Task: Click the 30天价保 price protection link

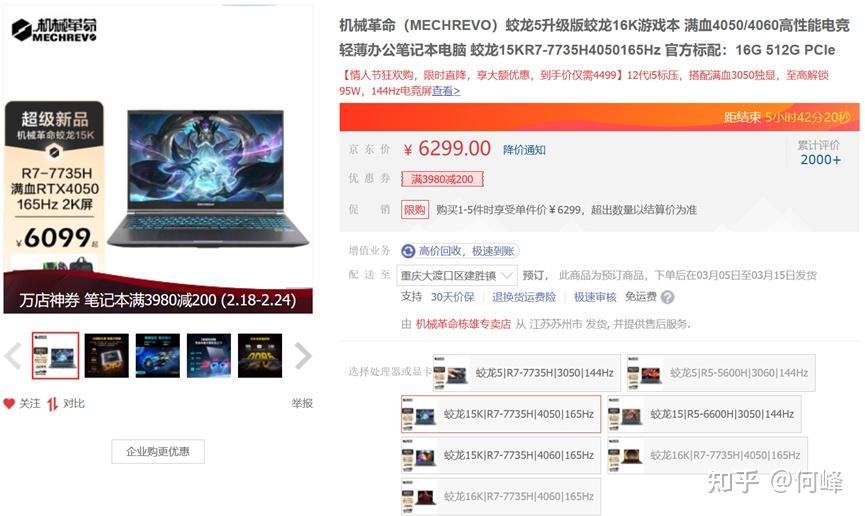Action: click(x=452, y=297)
